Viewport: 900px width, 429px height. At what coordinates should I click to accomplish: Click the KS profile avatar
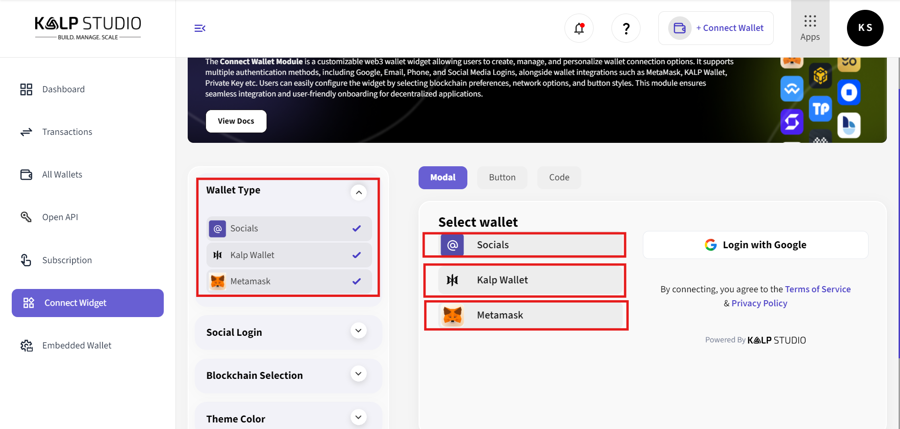(x=865, y=28)
